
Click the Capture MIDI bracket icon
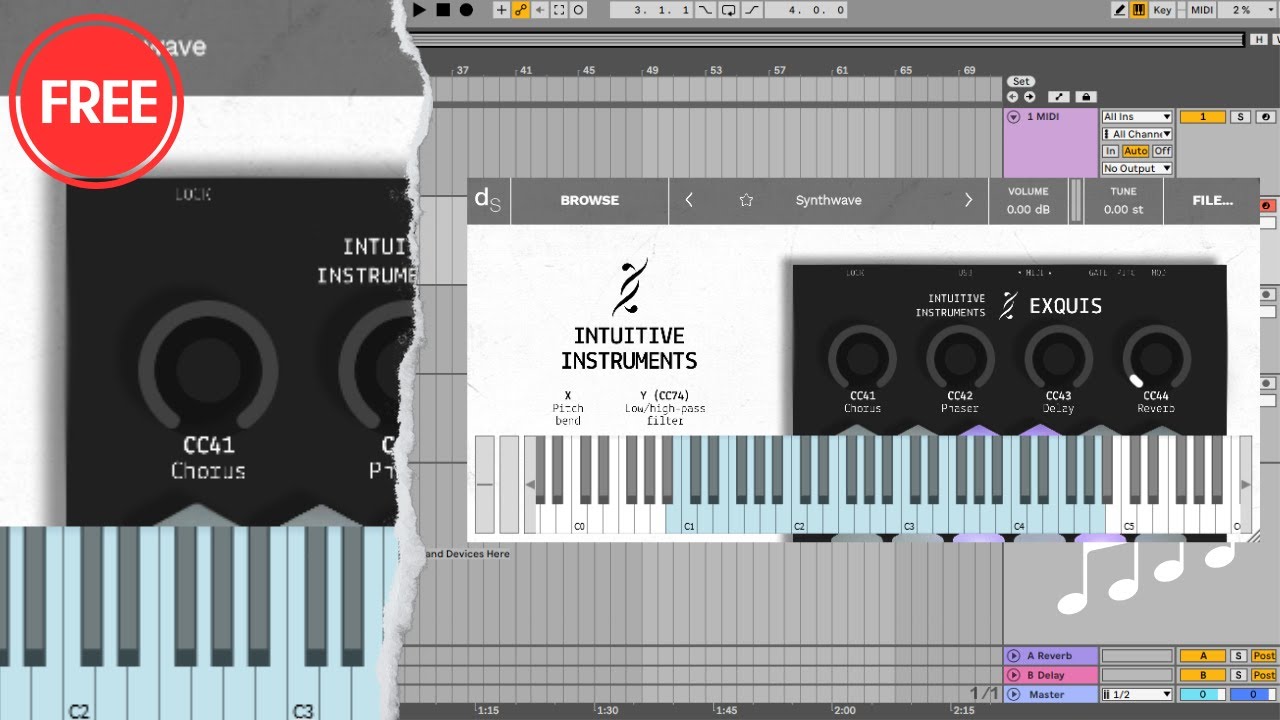pos(559,10)
